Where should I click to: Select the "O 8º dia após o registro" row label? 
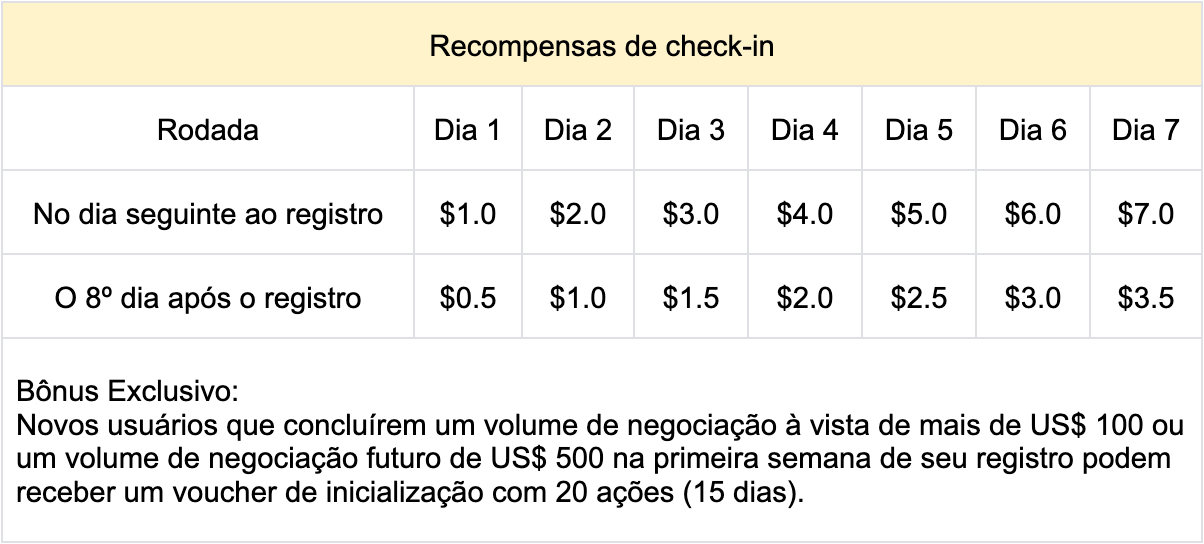[208, 298]
